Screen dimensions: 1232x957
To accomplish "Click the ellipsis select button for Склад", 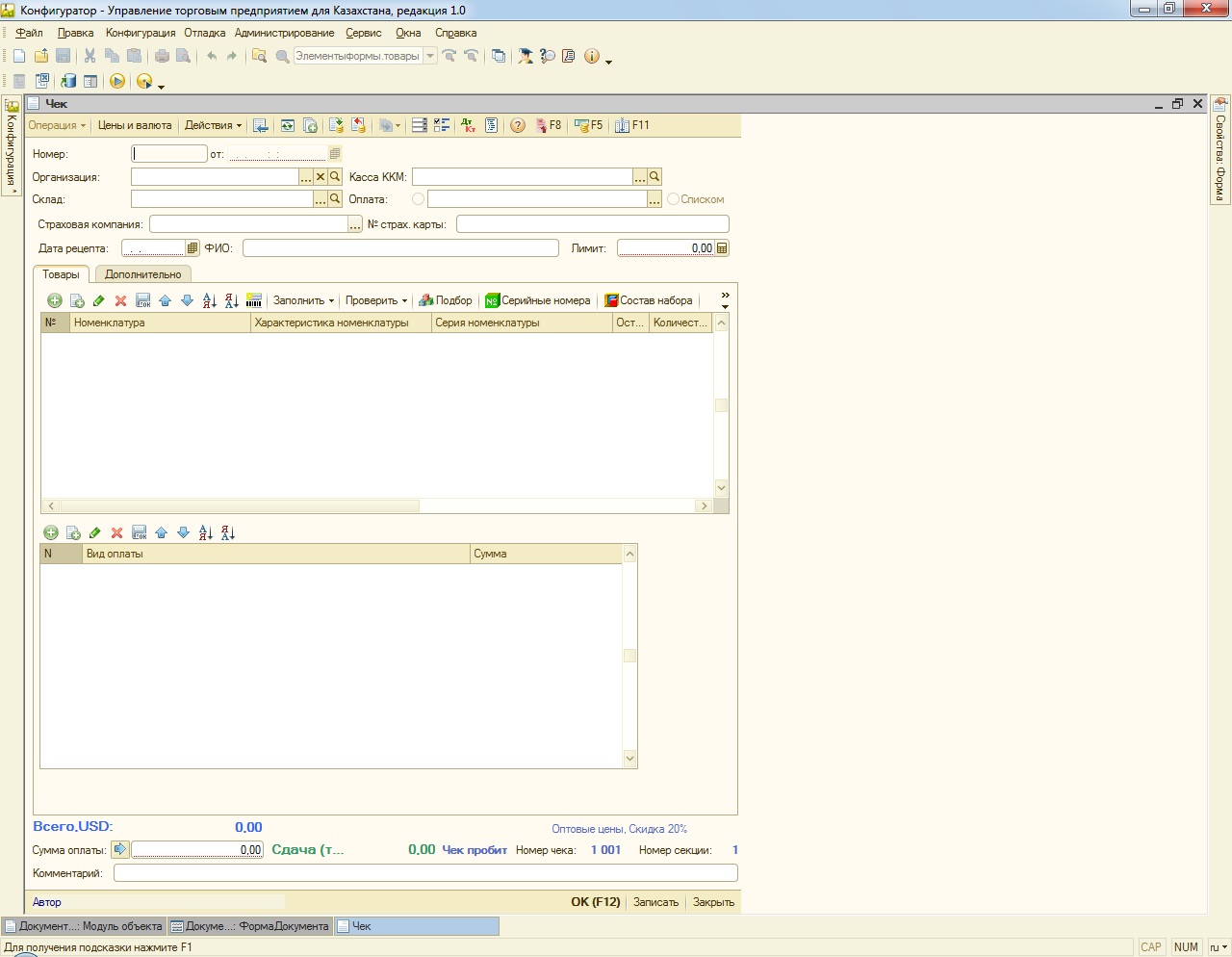I will (x=321, y=199).
